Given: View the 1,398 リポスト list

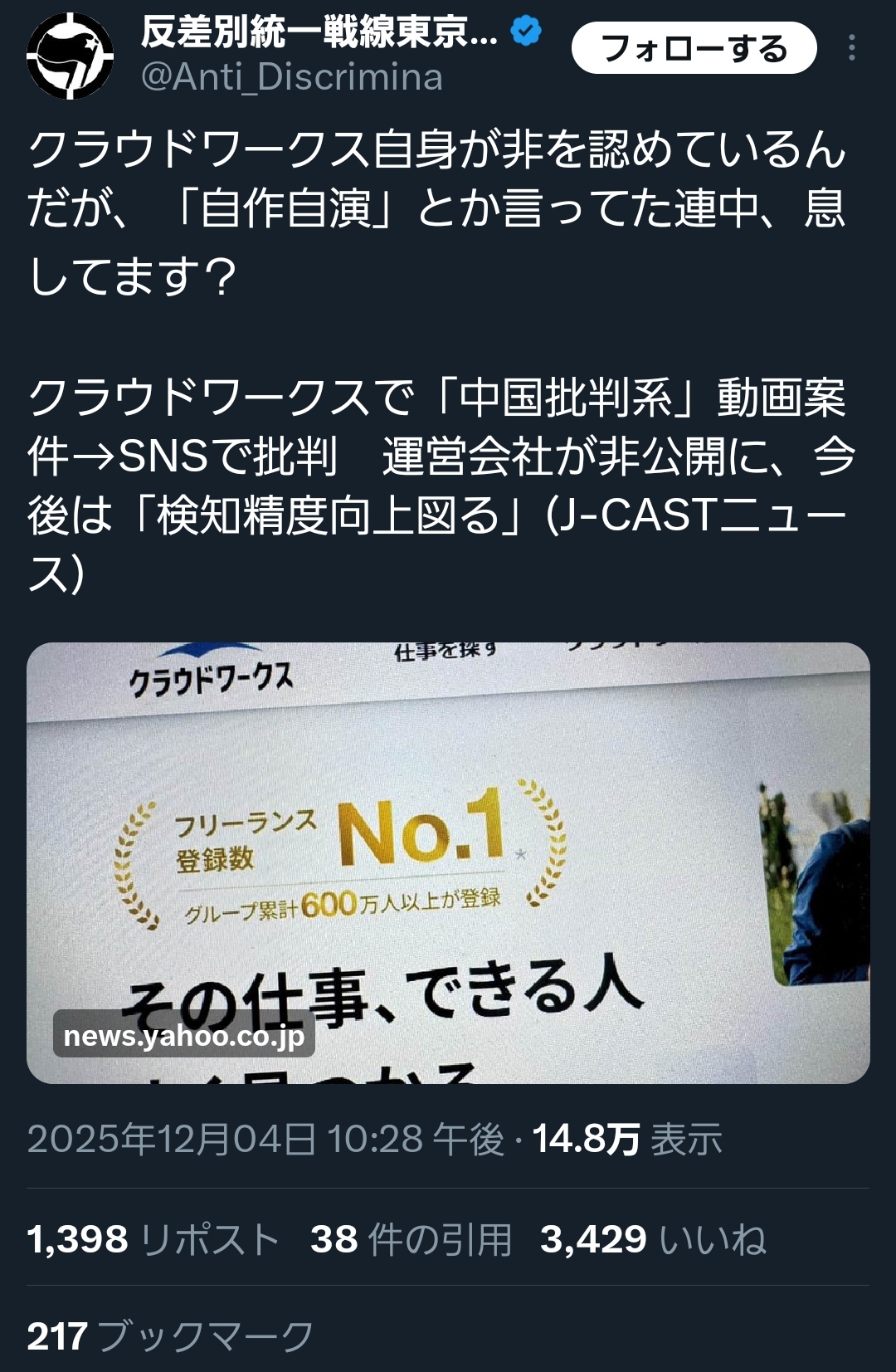Looking at the screenshot, I should 153,1239.
